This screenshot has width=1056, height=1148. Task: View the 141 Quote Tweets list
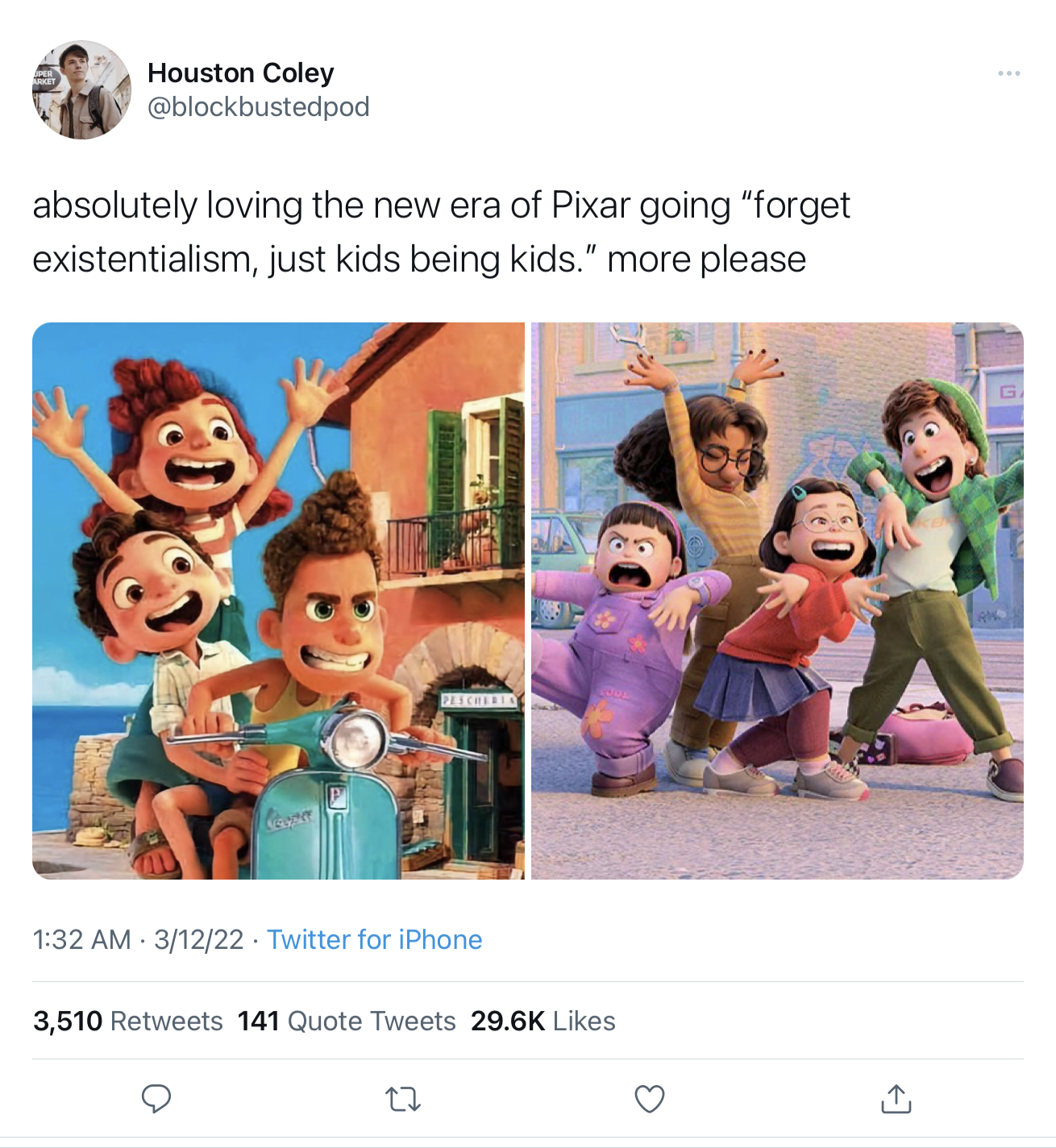point(347,1021)
